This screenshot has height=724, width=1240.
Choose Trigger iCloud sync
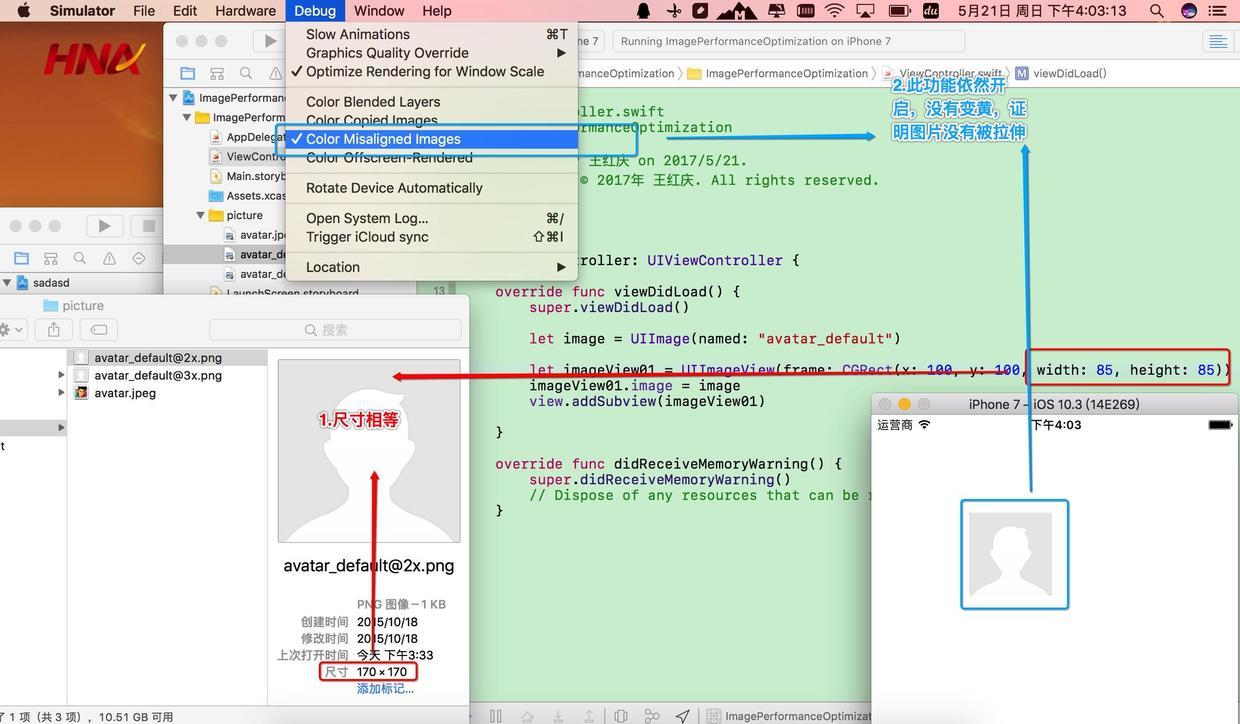coord(430,237)
